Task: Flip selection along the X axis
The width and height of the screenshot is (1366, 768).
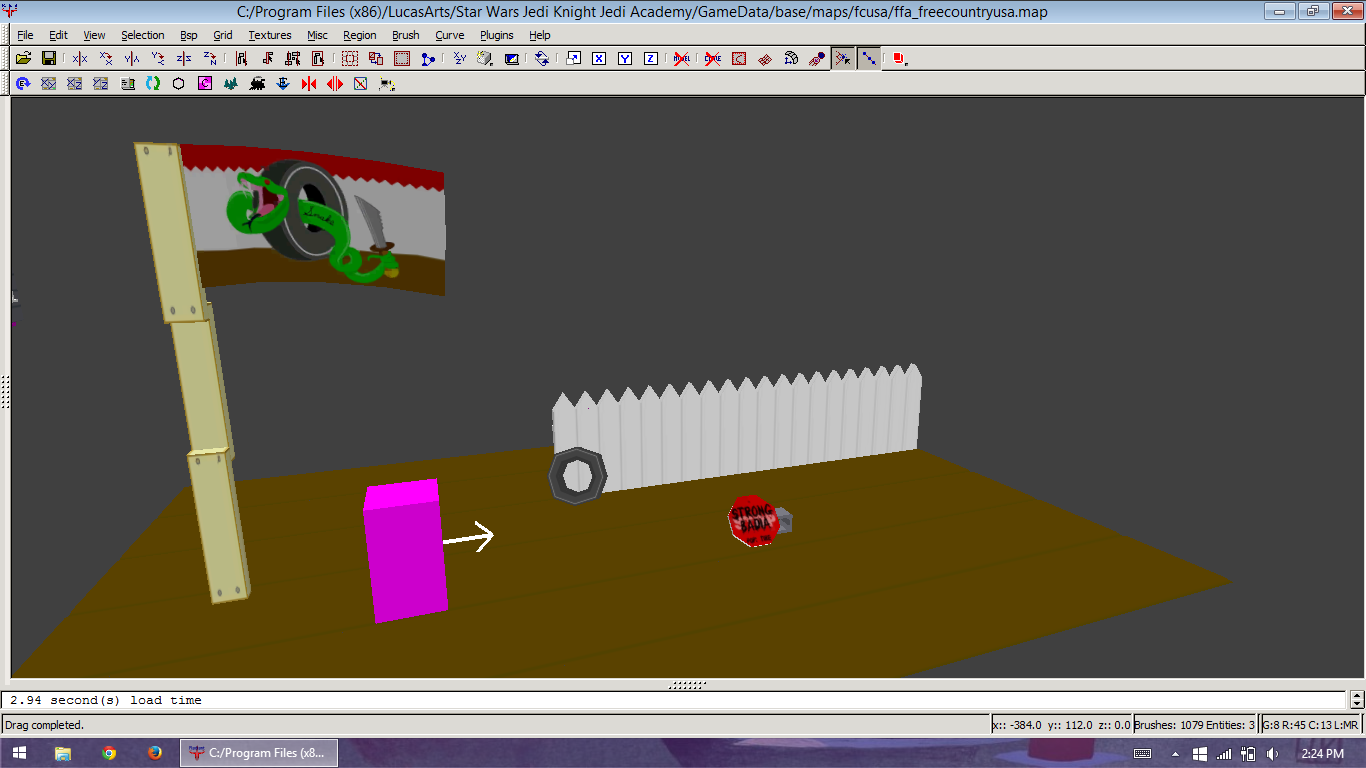Action: (80, 59)
